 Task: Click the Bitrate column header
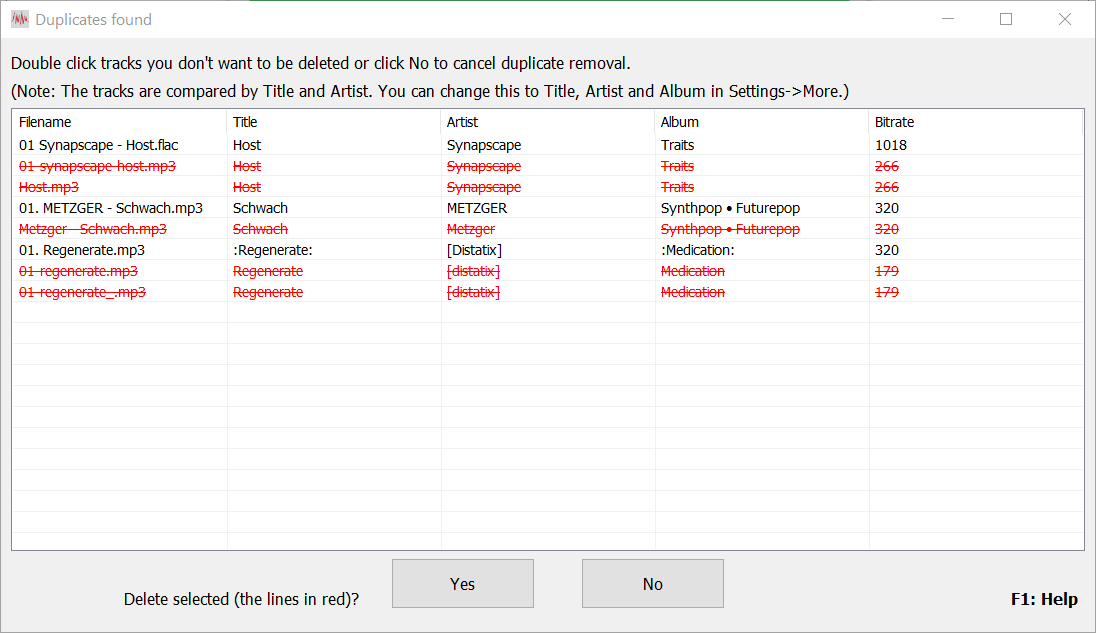click(x=976, y=122)
